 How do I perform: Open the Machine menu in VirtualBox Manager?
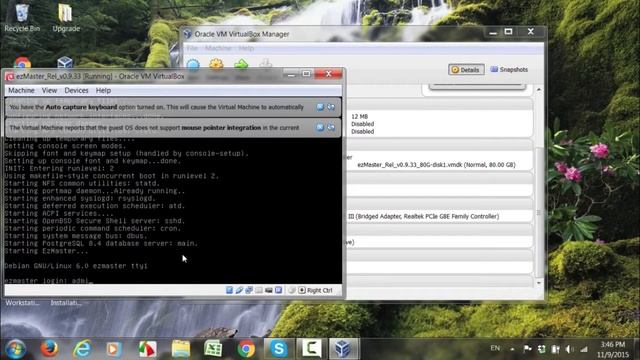(x=218, y=48)
